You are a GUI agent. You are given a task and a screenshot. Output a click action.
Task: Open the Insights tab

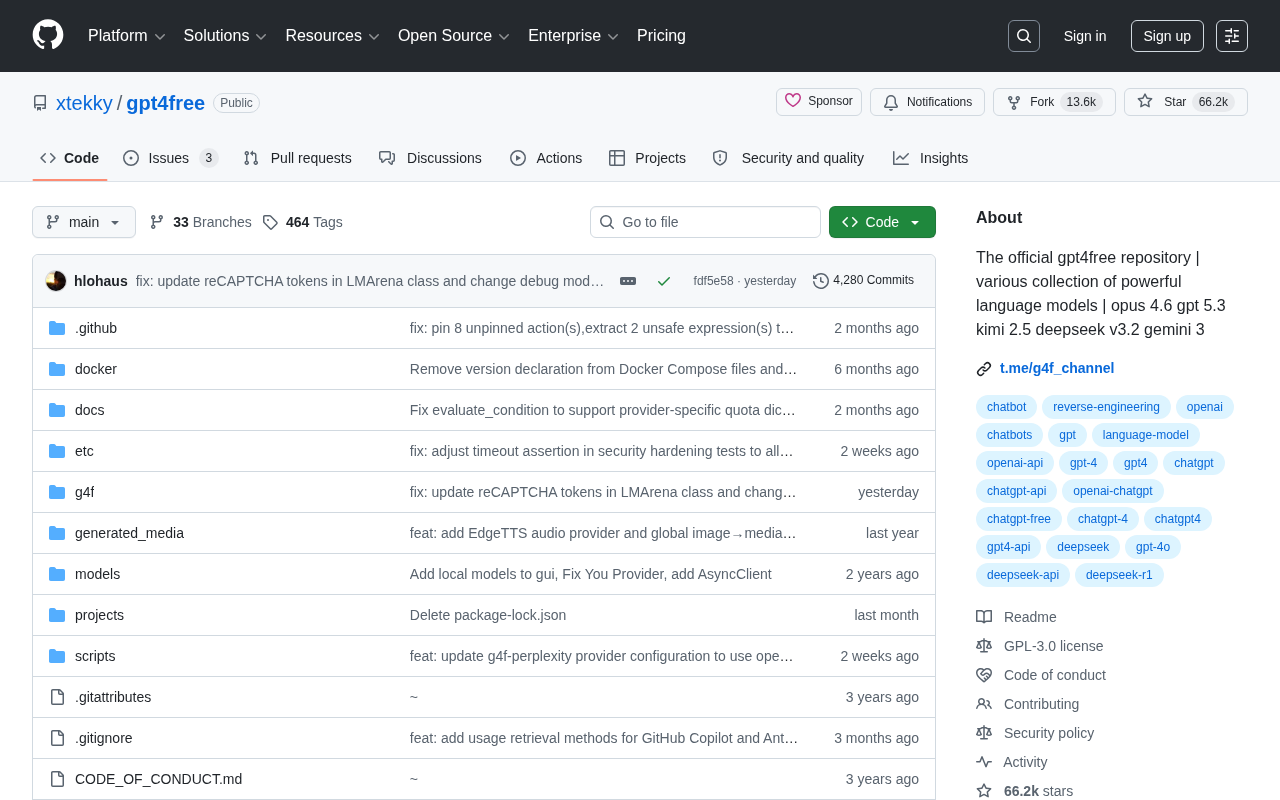(x=931, y=158)
